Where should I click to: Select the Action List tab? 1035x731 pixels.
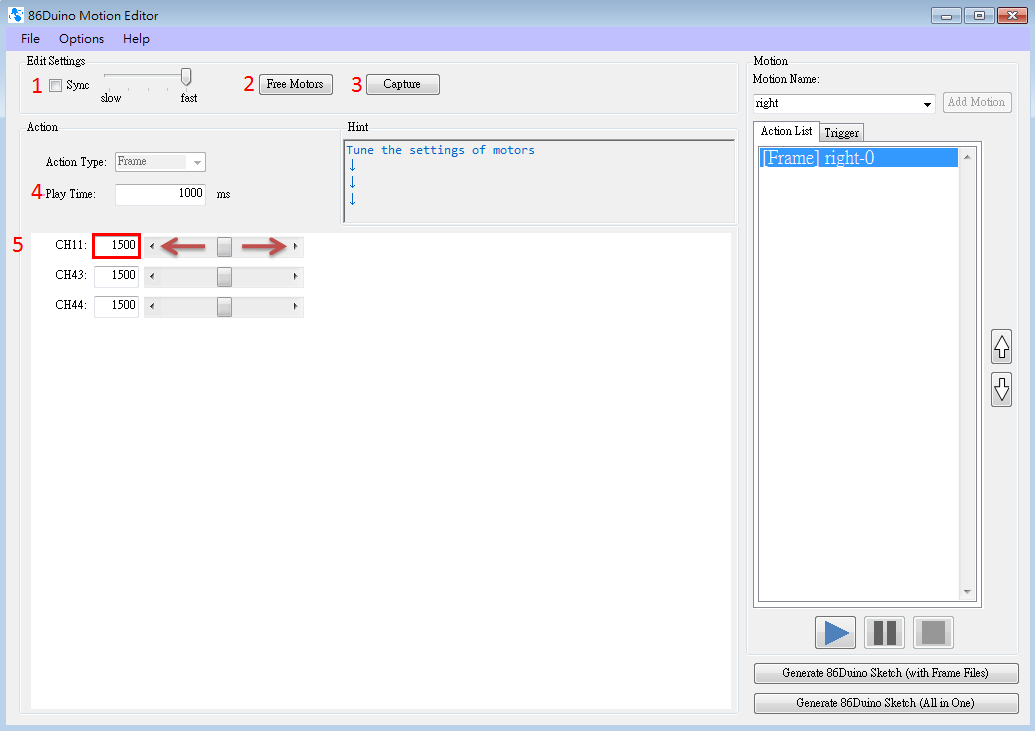tap(786, 131)
